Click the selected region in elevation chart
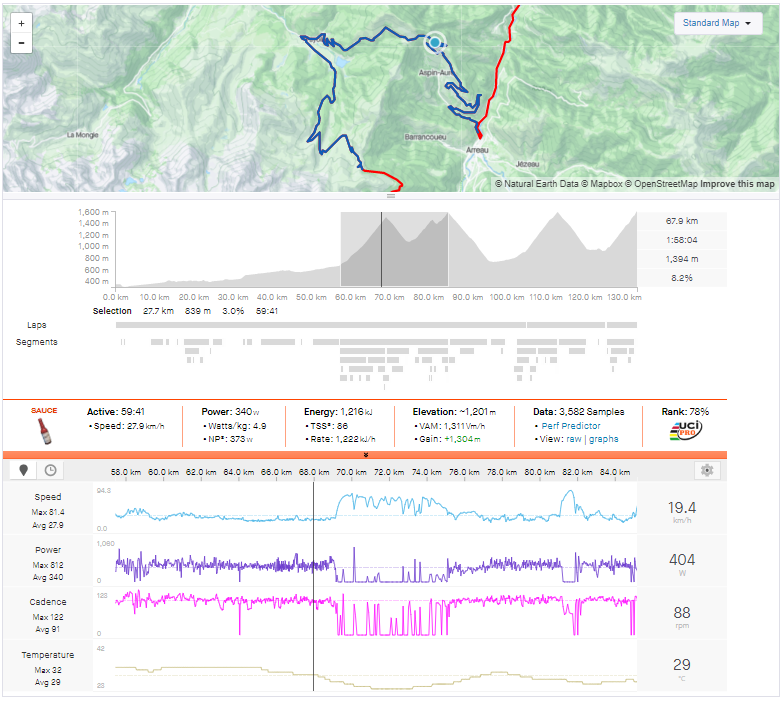Image resolution: width=782 pixels, height=701 pixels. [394, 250]
